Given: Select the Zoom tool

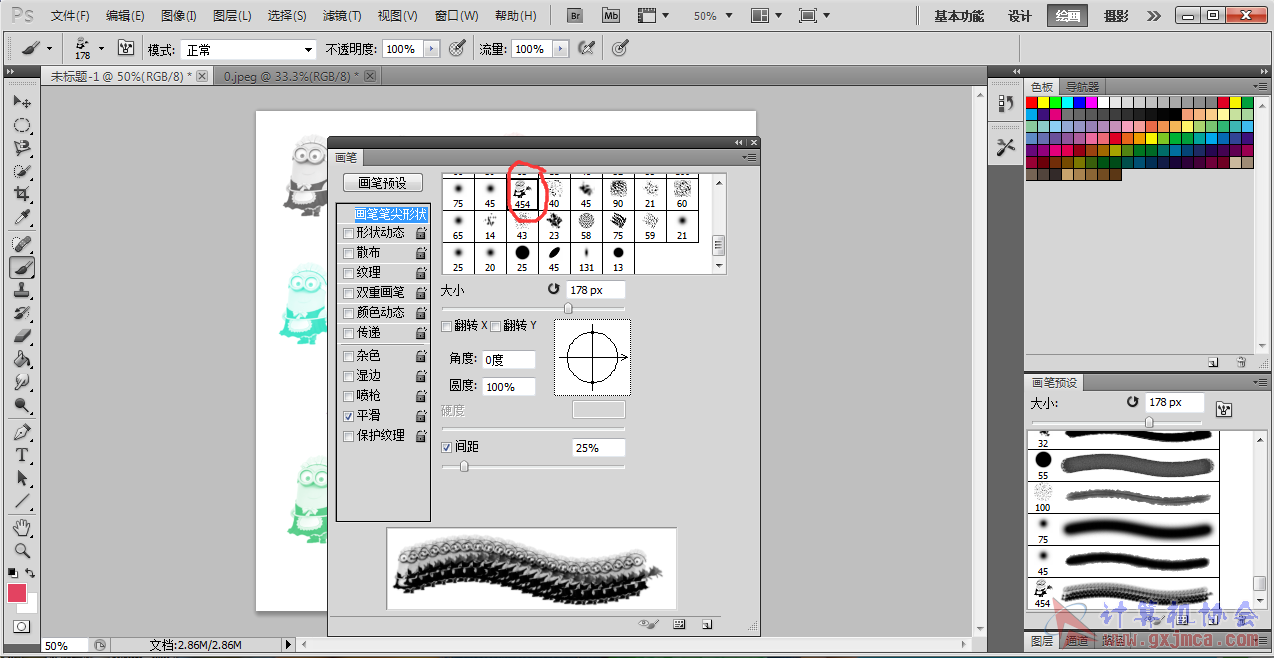Looking at the screenshot, I should (x=21, y=550).
